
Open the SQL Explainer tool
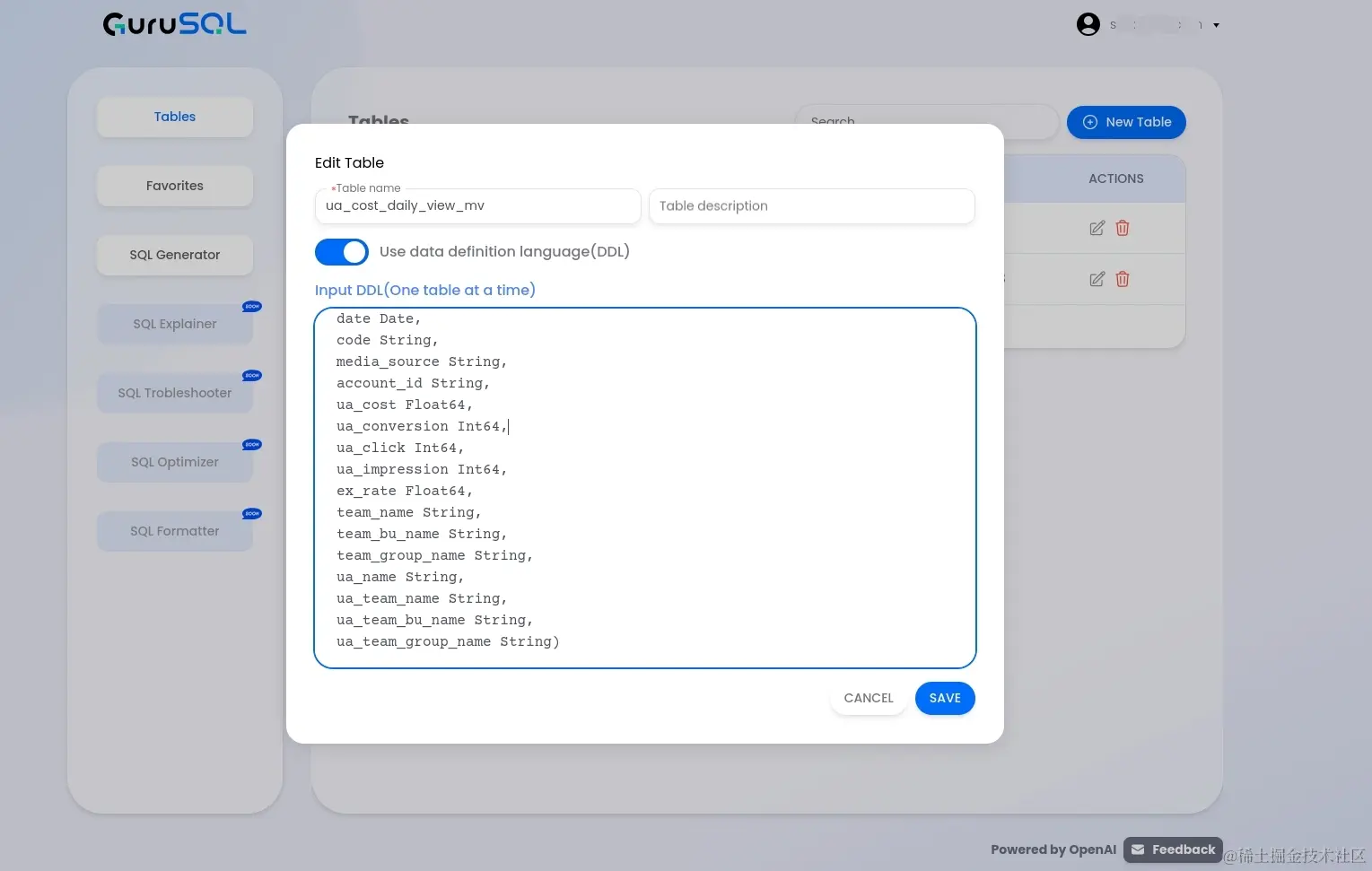(174, 323)
